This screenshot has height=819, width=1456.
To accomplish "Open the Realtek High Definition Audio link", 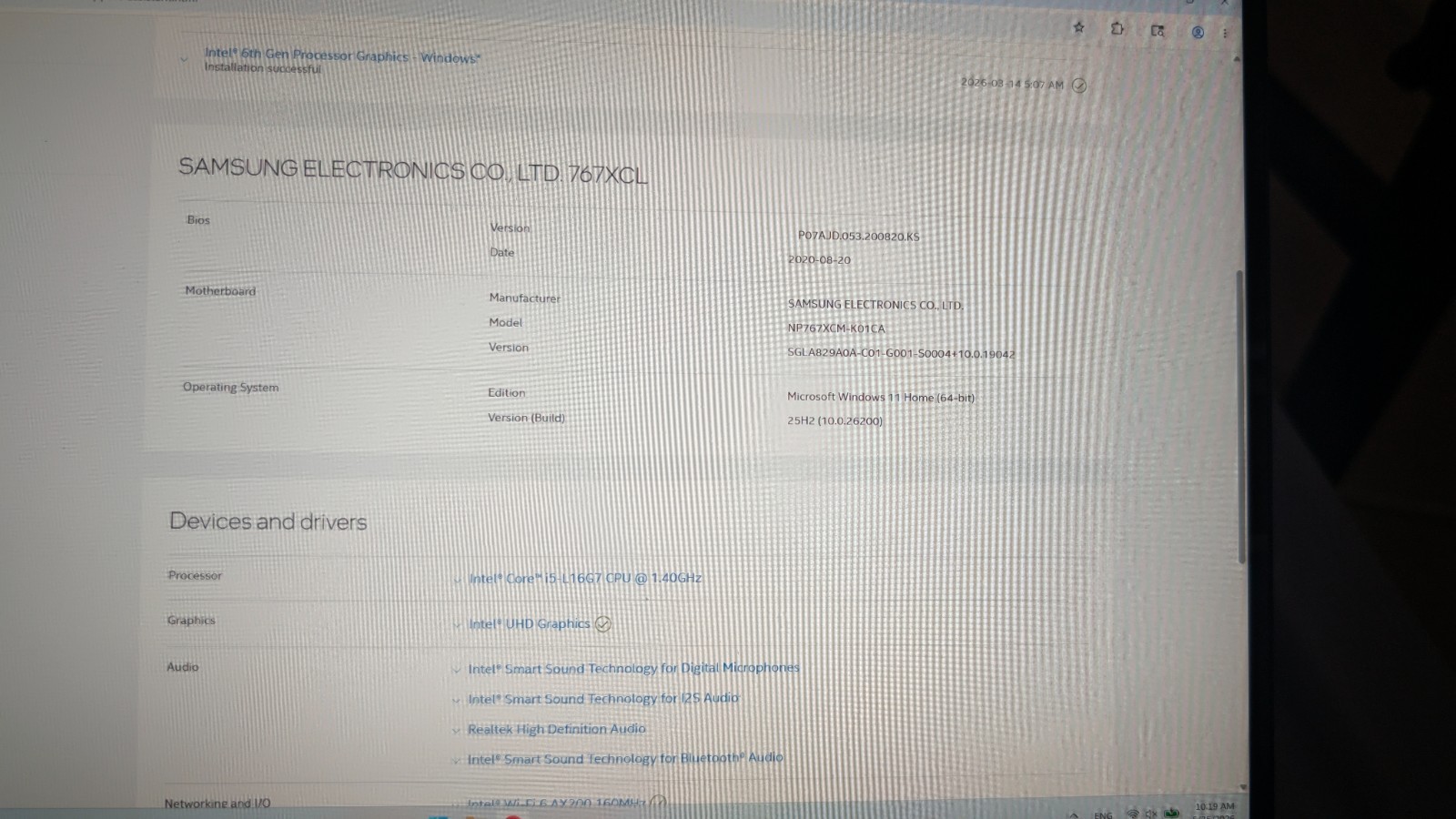I will 556,729.
